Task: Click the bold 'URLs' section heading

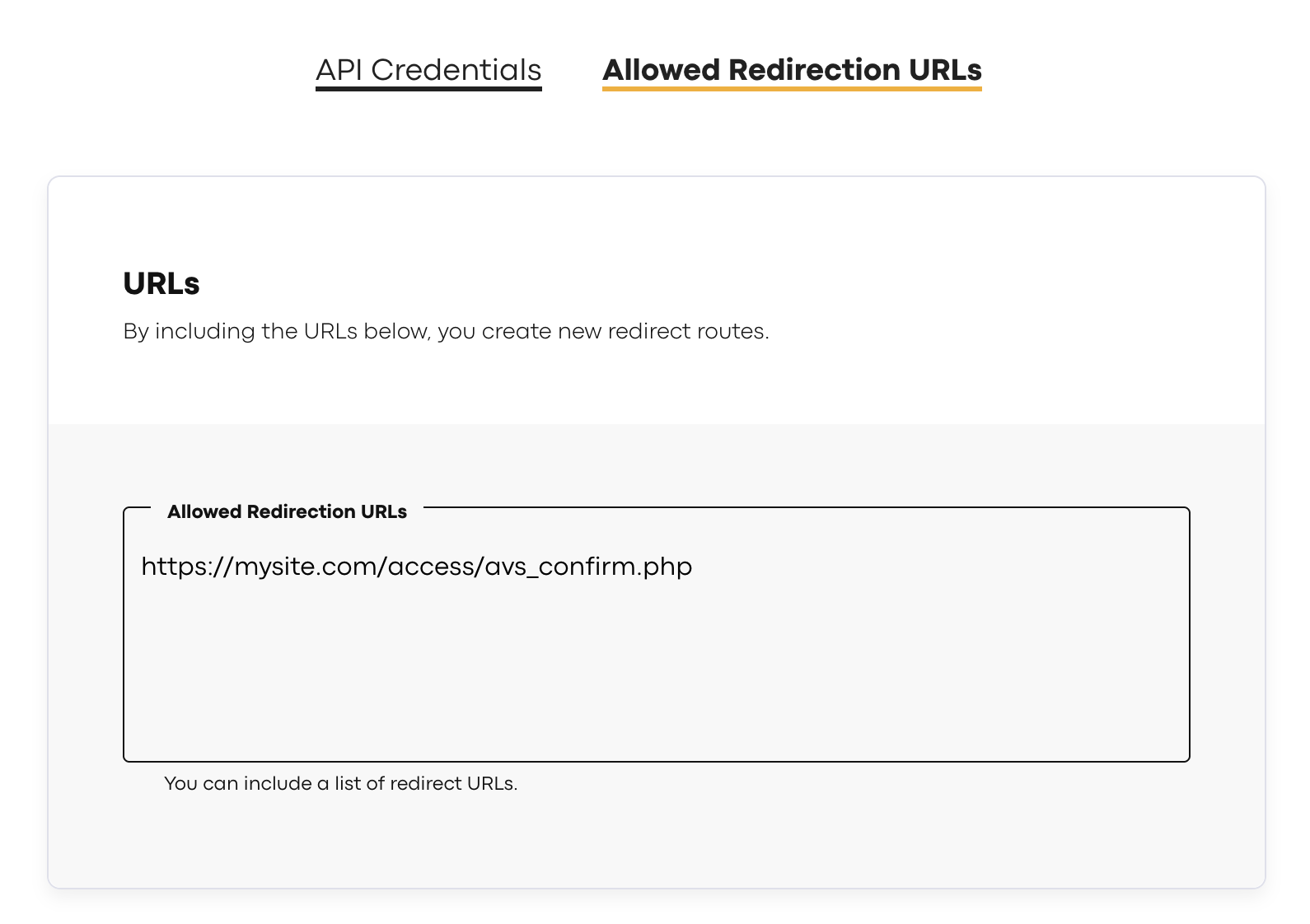Action: click(x=161, y=283)
